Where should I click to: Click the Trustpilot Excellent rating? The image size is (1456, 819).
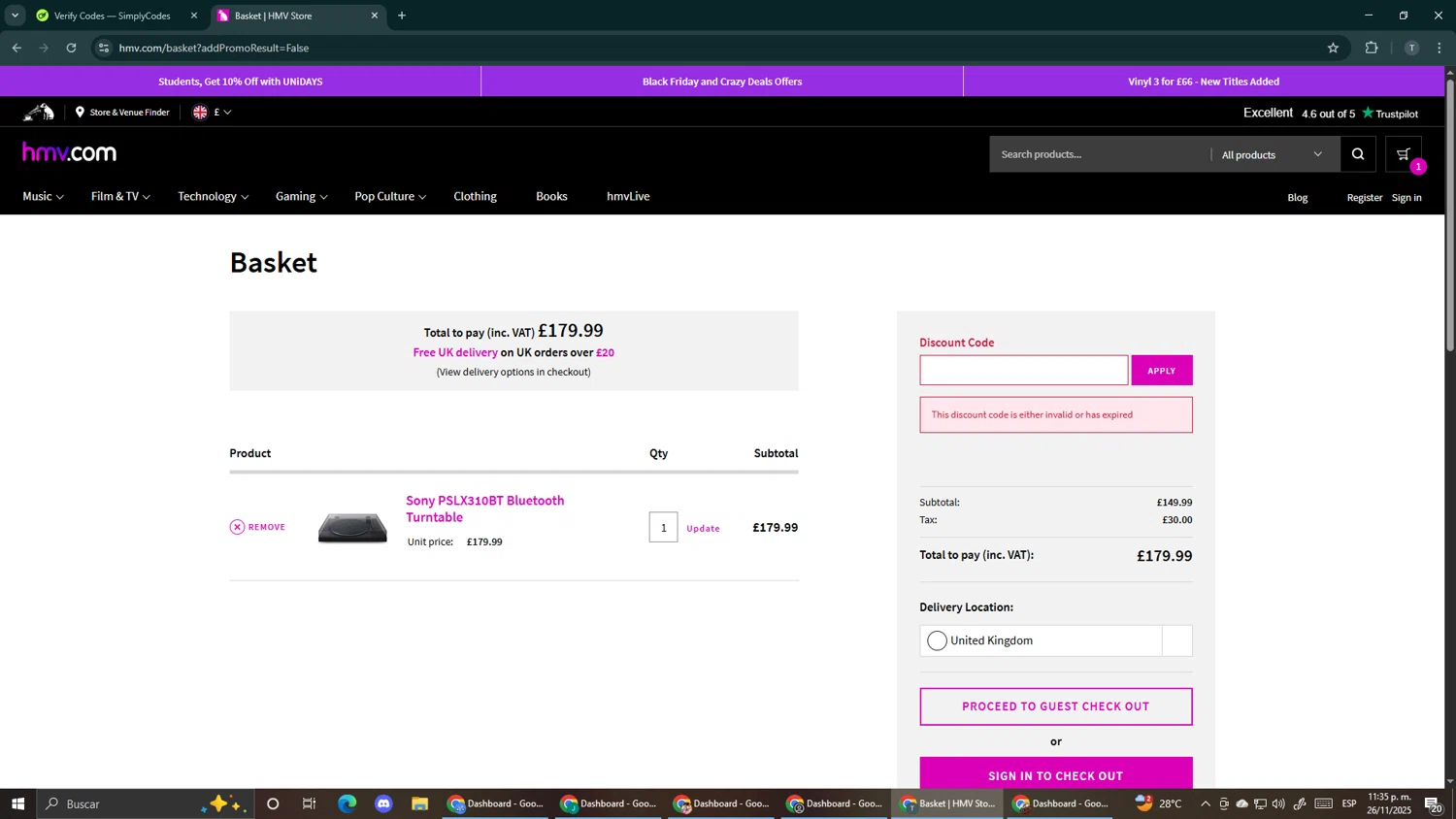(x=1331, y=113)
